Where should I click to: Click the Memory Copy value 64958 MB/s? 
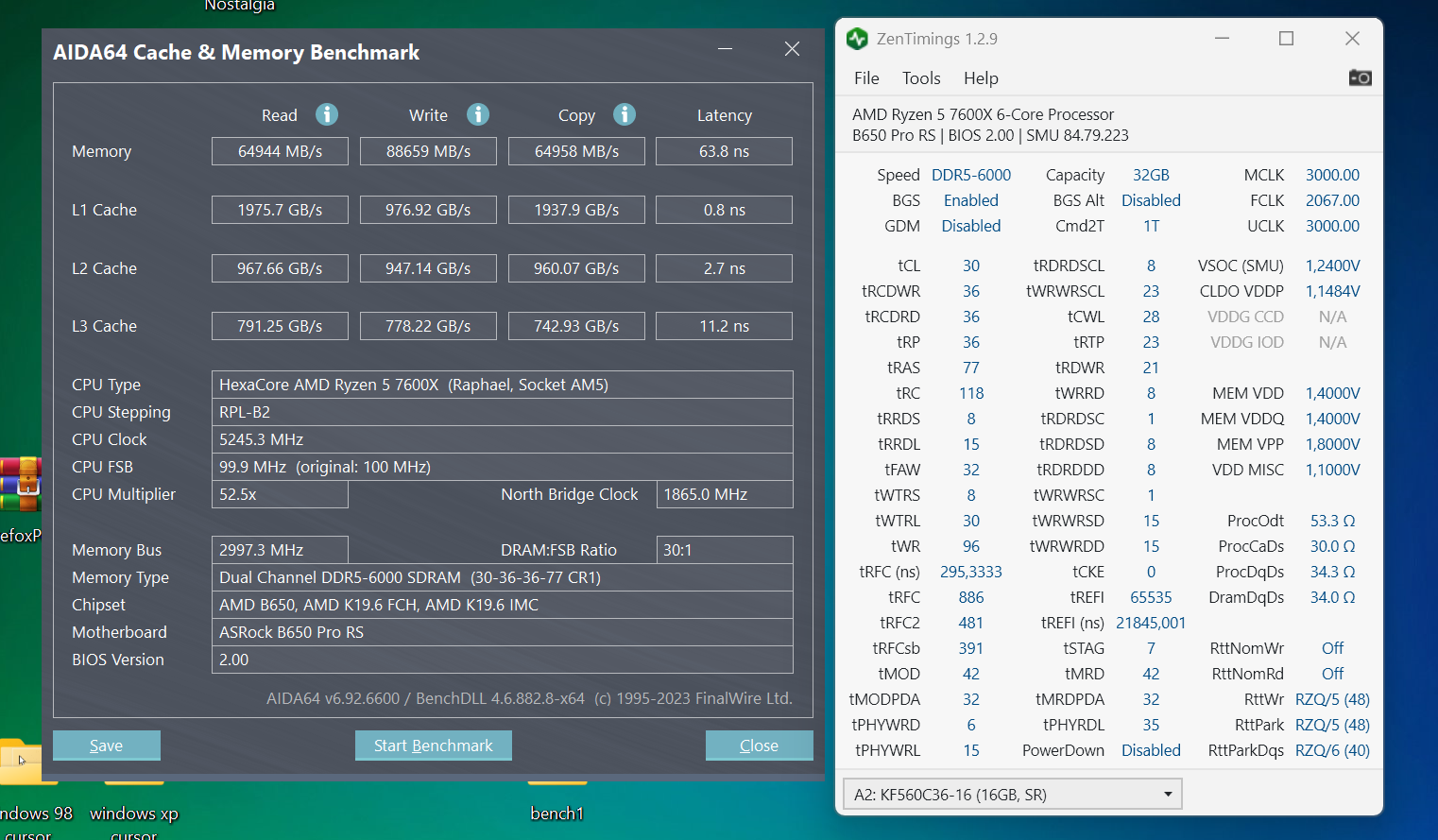tap(576, 151)
